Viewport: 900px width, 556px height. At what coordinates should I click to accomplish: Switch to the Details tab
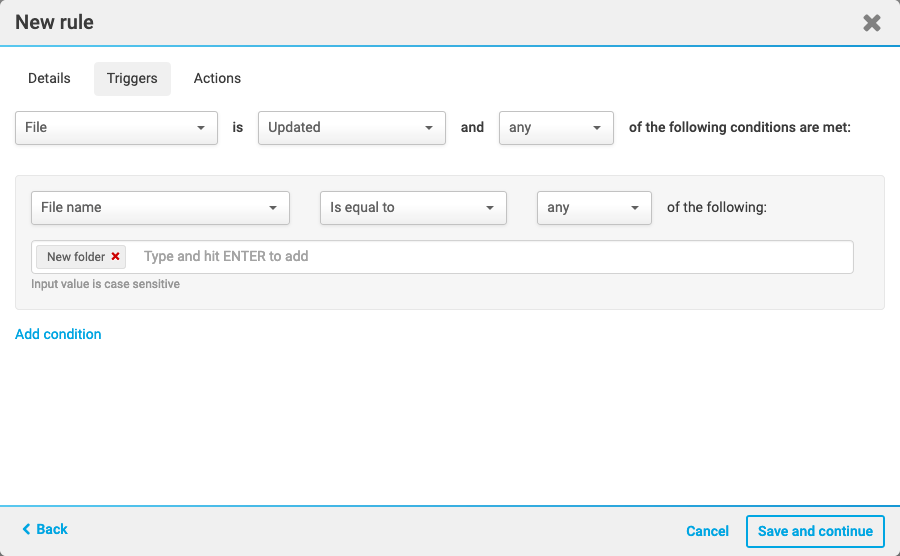(49, 78)
